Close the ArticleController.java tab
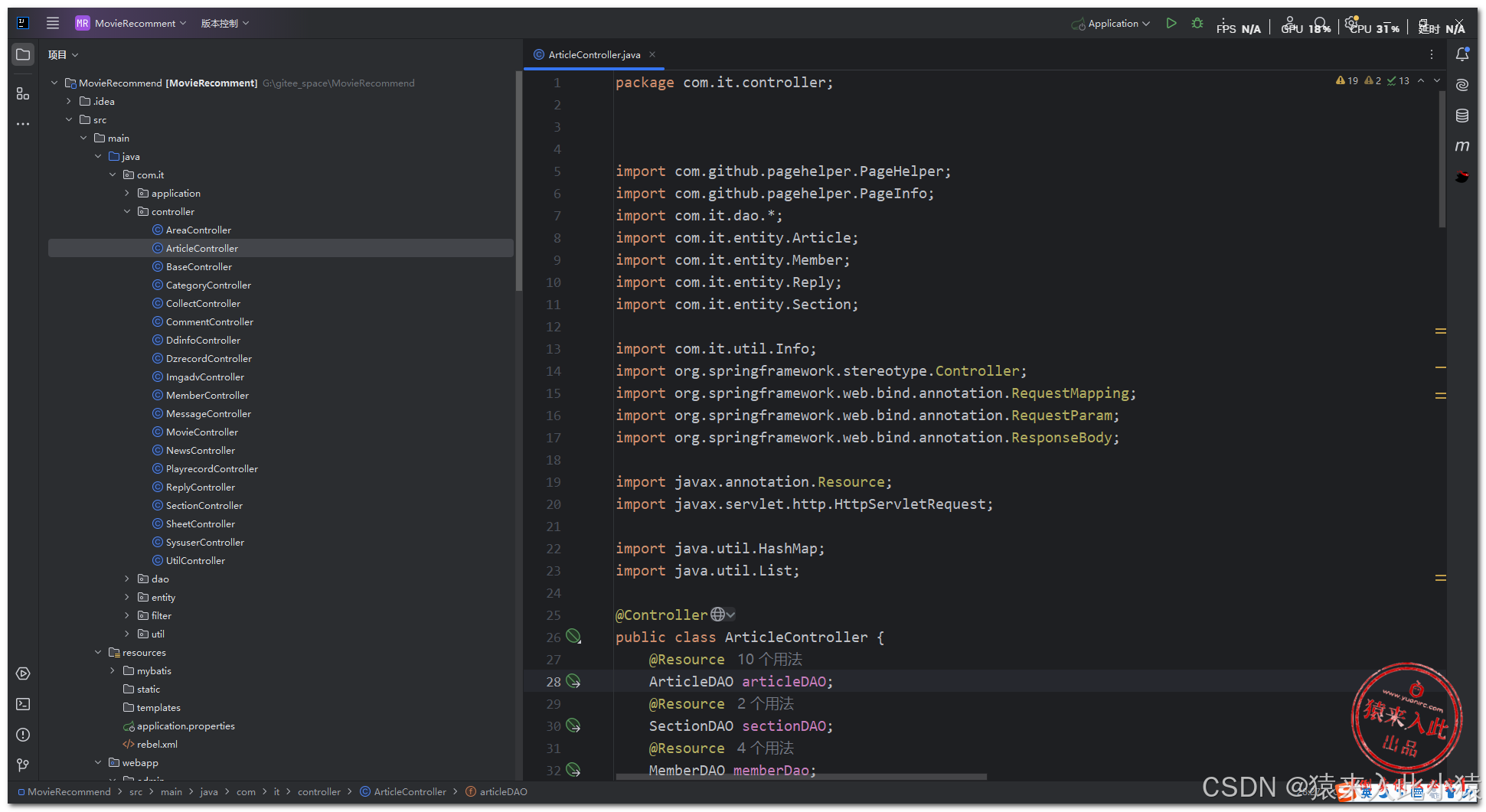1486x812 pixels. click(652, 54)
